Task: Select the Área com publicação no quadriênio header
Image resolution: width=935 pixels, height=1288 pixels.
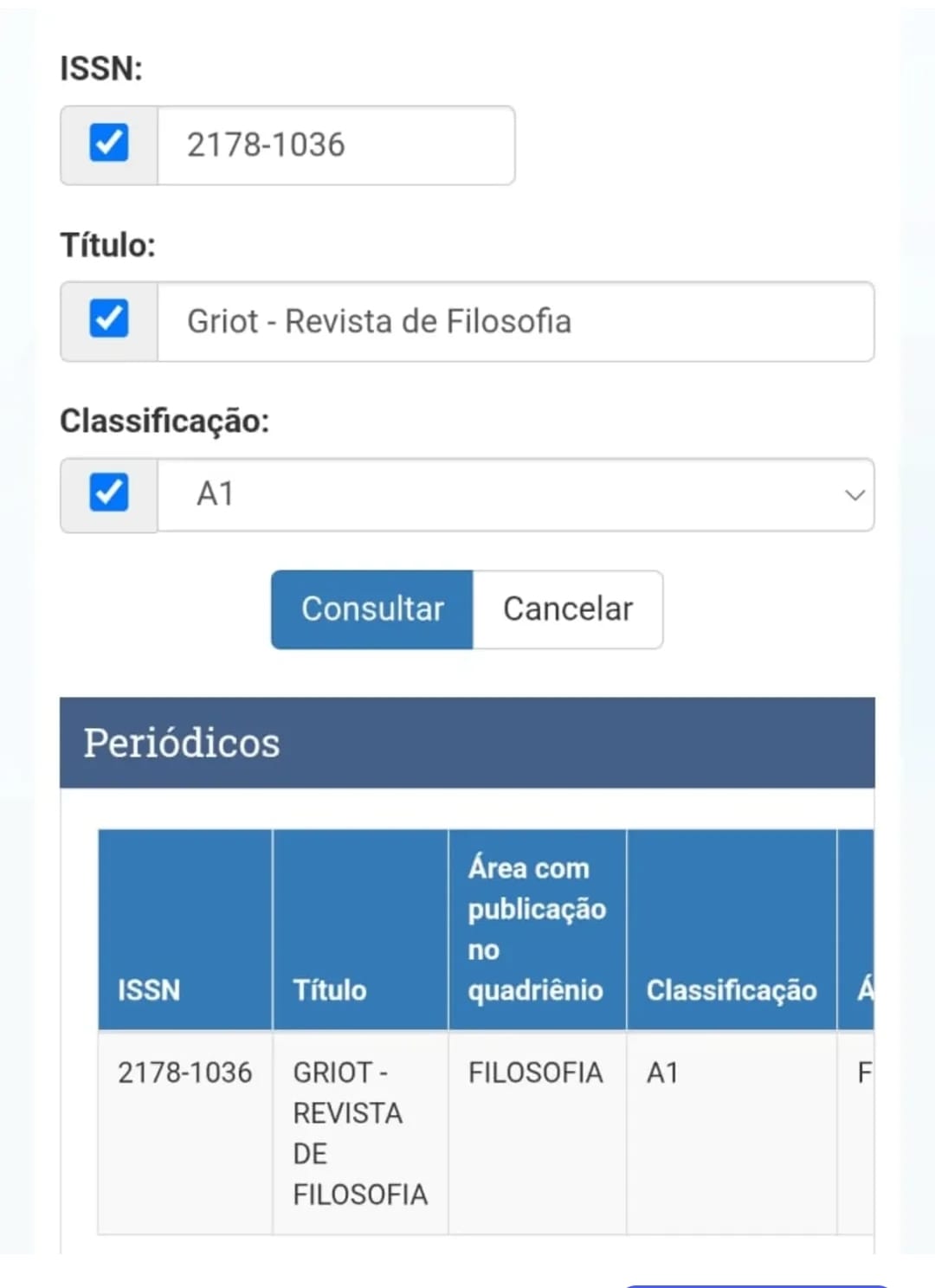Action: click(x=537, y=929)
